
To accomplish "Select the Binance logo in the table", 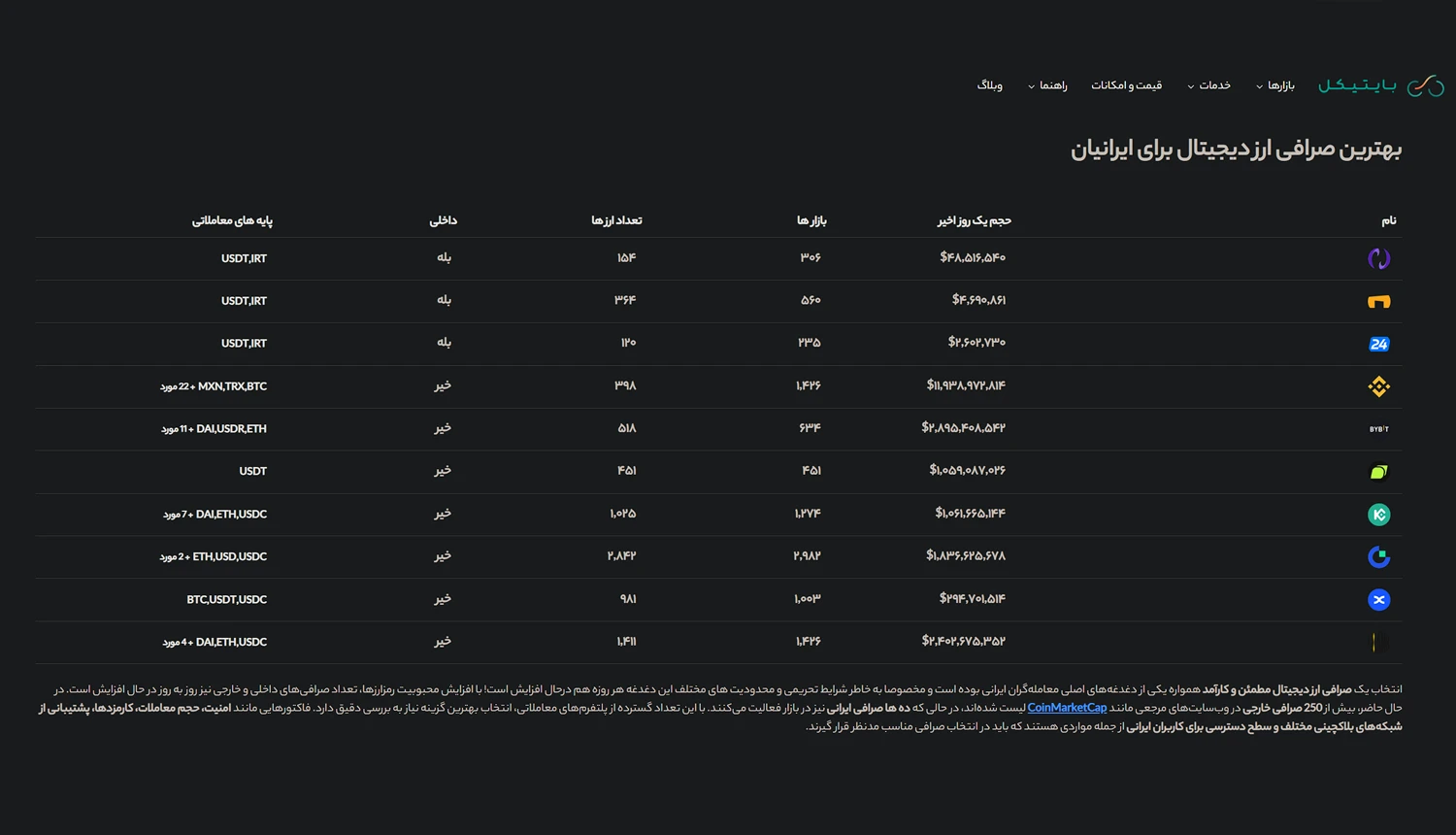I will [1378, 386].
